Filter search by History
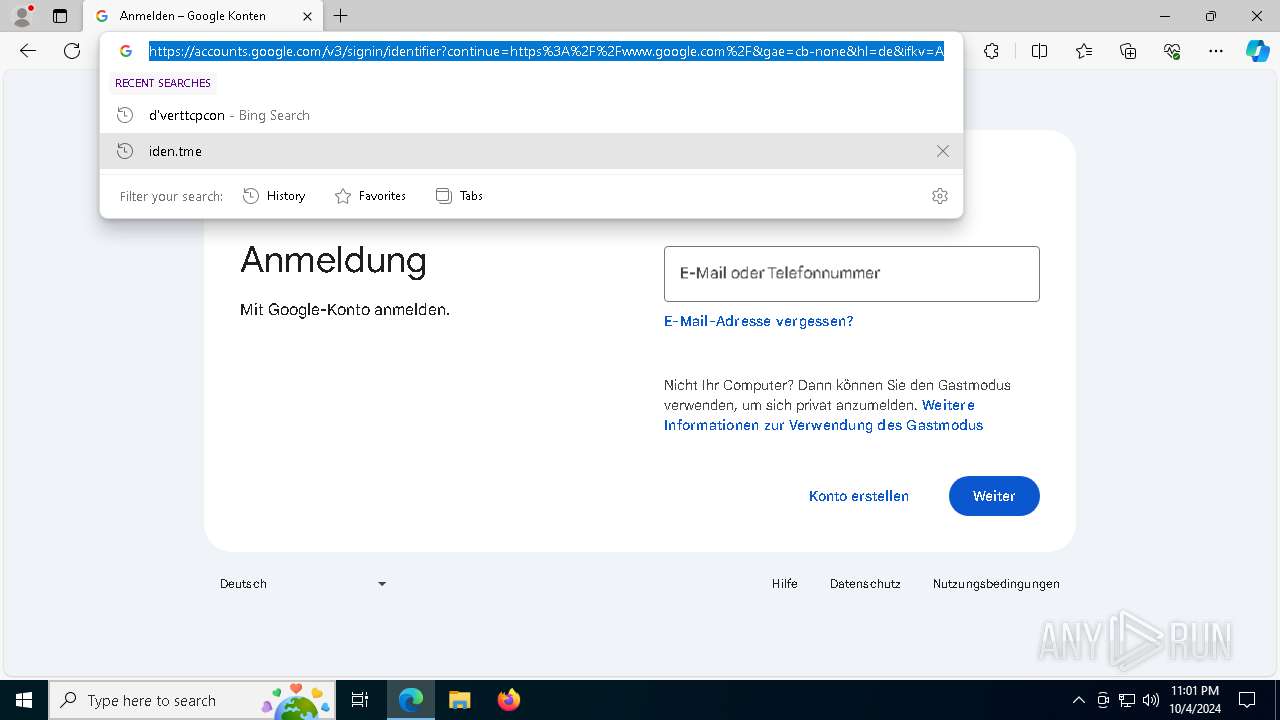Viewport: 1280px width, 720px height. [274, 196]
